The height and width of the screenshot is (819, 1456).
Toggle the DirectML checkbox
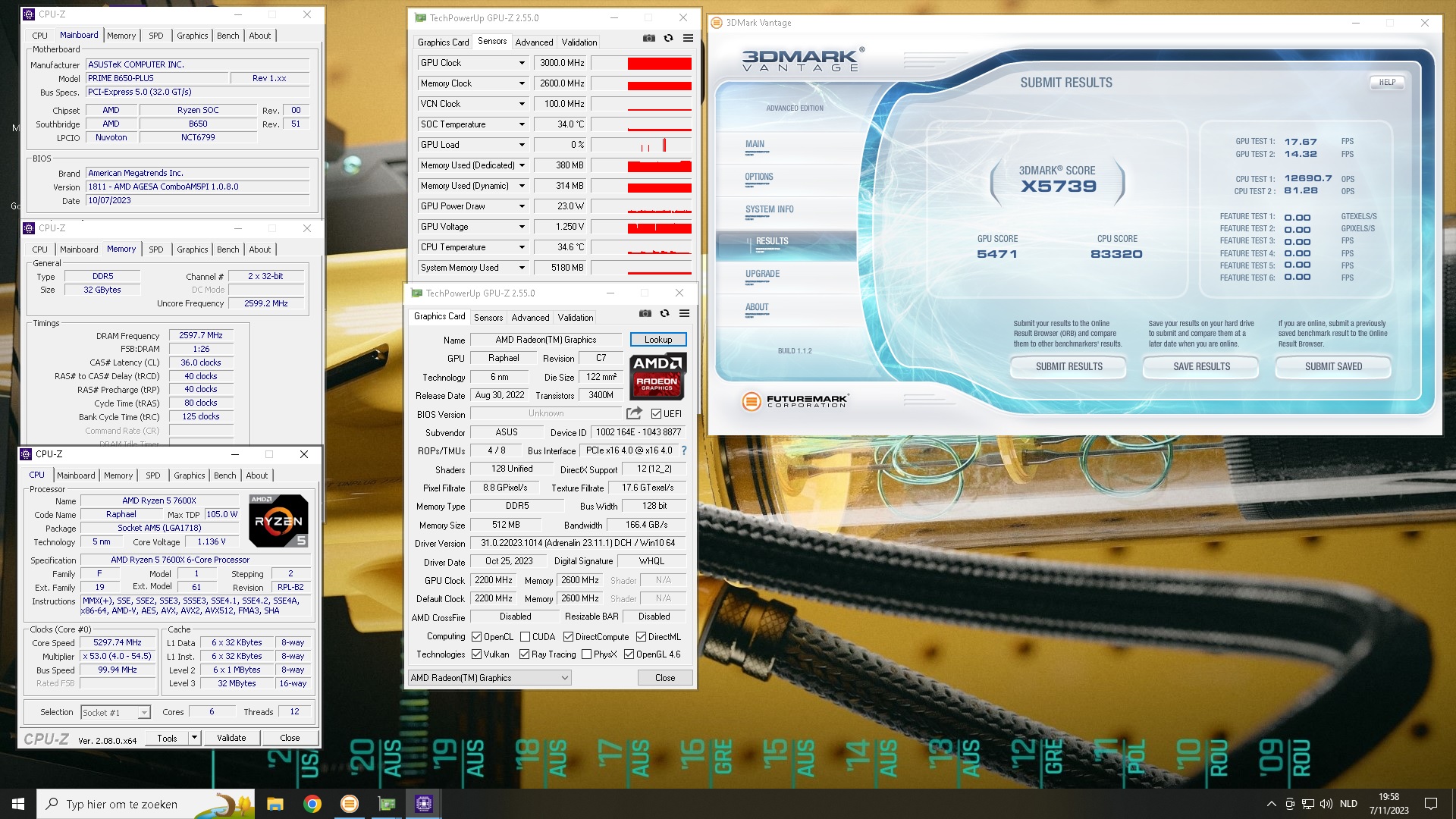click(641, 637)
